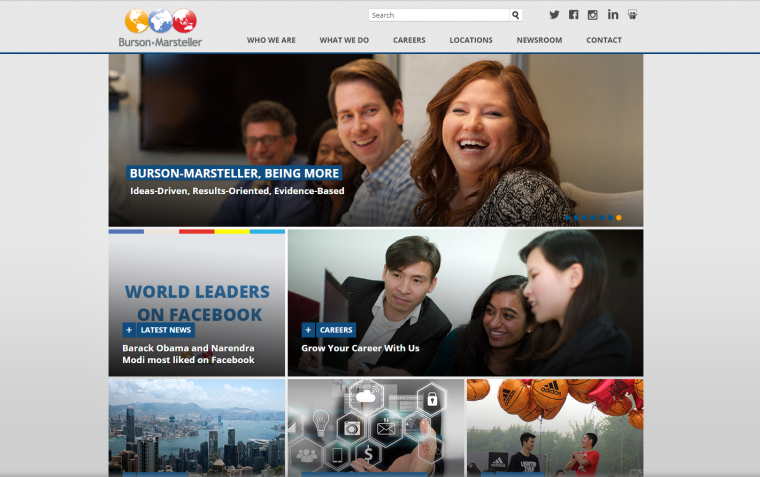
Task: Select the fourth carousel slide dot
Action: click(x=593, y=218)
